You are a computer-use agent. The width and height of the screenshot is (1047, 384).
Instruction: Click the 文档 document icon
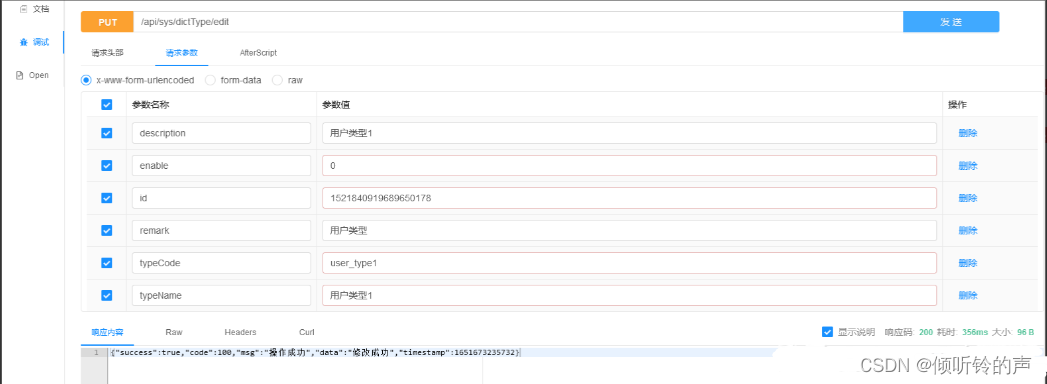23,9
